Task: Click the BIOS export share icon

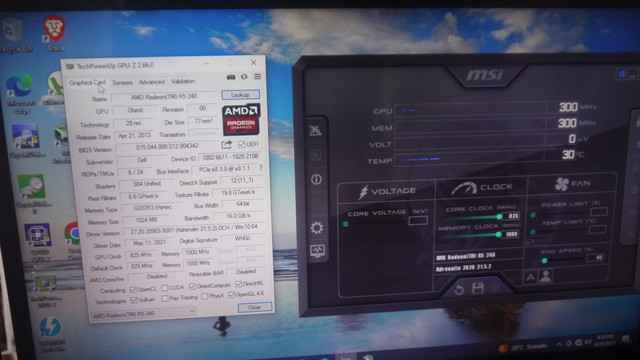Action: [x=227, y=144]
